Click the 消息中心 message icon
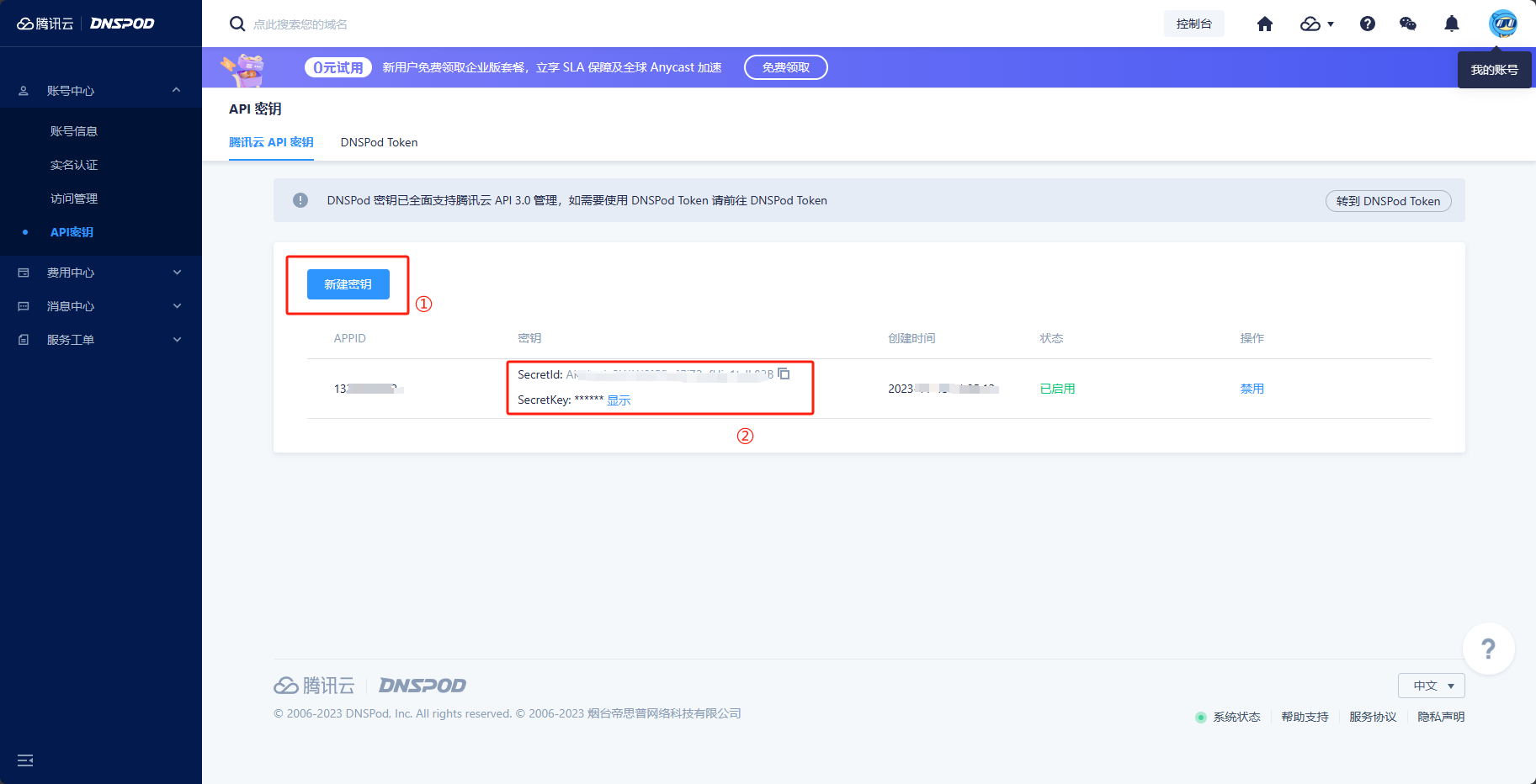Image resolution: width=1536 pixels, height=784 pixels. pyautogui.click(x=24, y=305)
